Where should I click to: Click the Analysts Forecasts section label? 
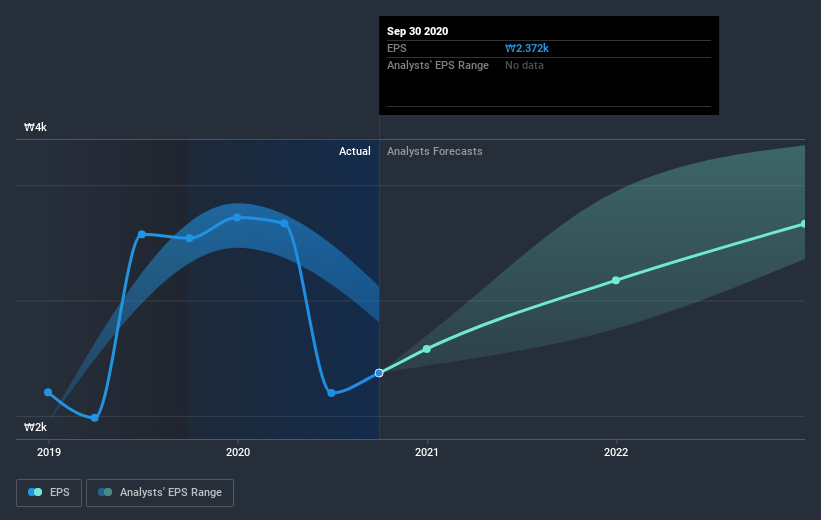pyautogui.click(x=435, y=151)
